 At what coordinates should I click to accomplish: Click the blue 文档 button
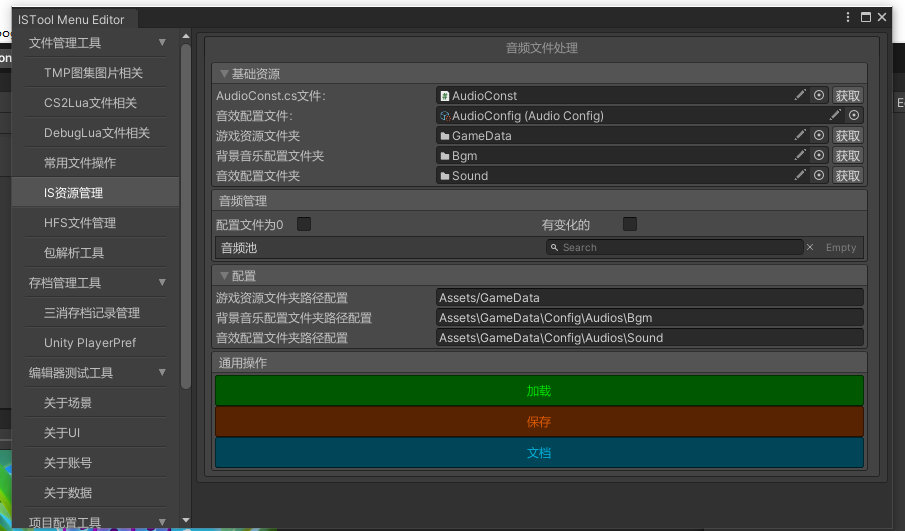pyautogui.click(x=539, y=453)
